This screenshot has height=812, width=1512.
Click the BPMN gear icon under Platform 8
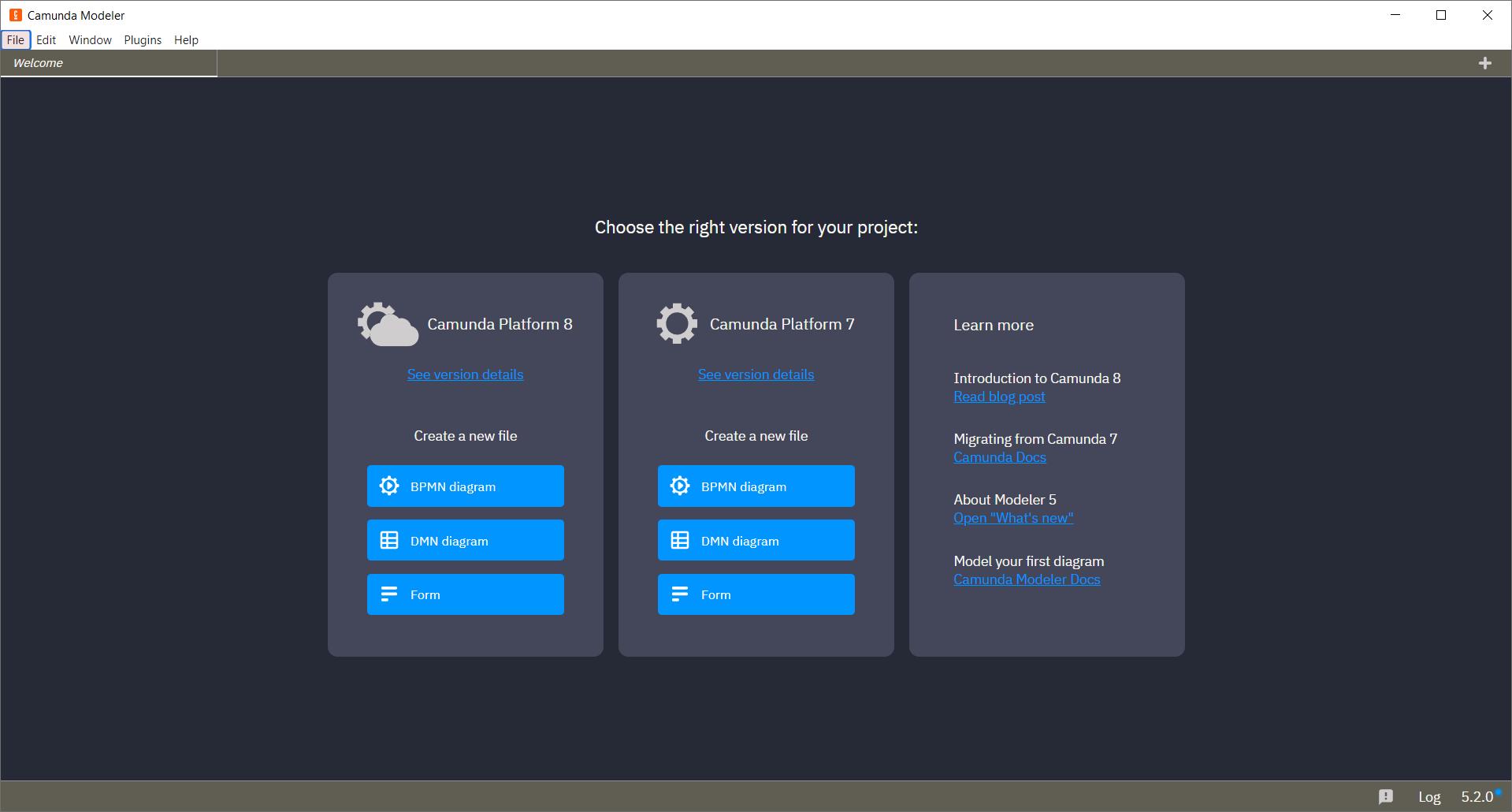tap(389, 486)
